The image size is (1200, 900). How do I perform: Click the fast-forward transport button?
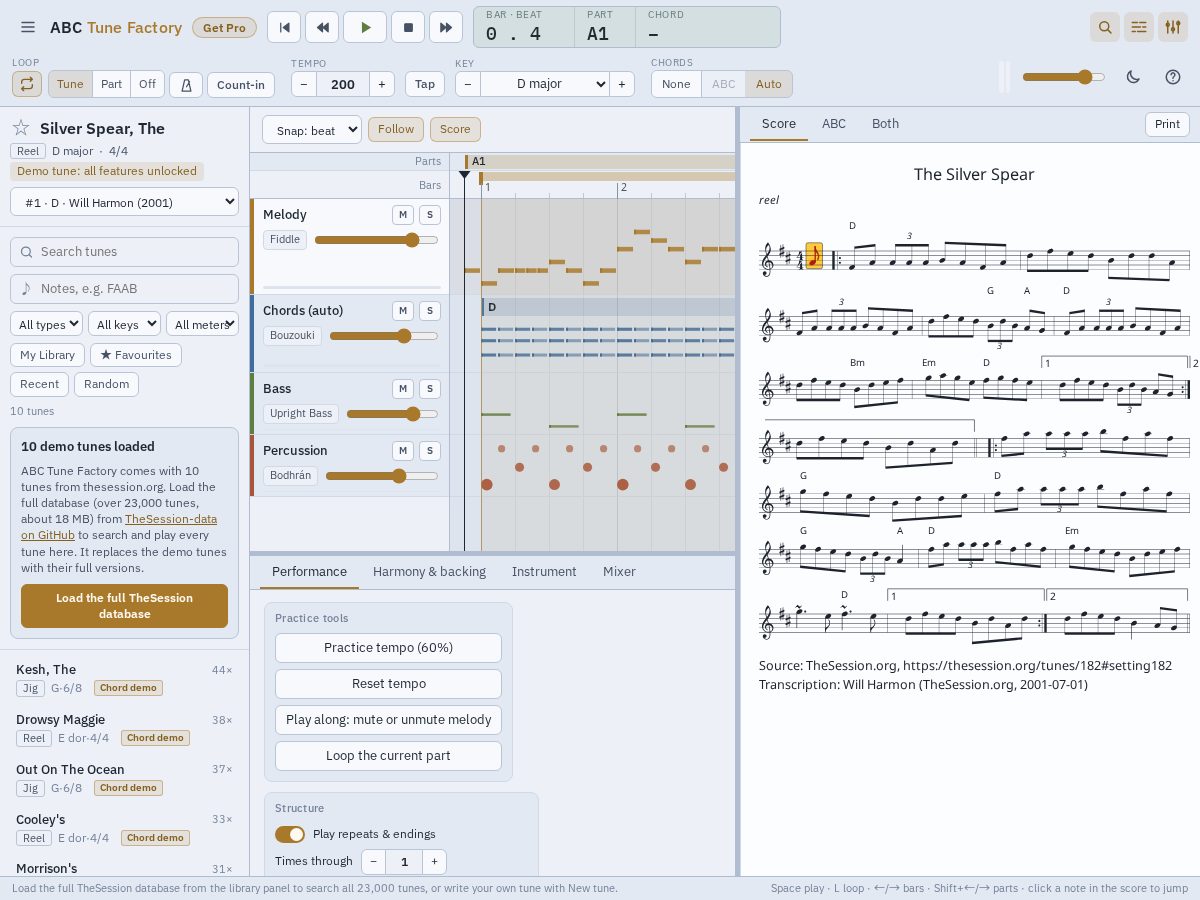pos(446,27)
